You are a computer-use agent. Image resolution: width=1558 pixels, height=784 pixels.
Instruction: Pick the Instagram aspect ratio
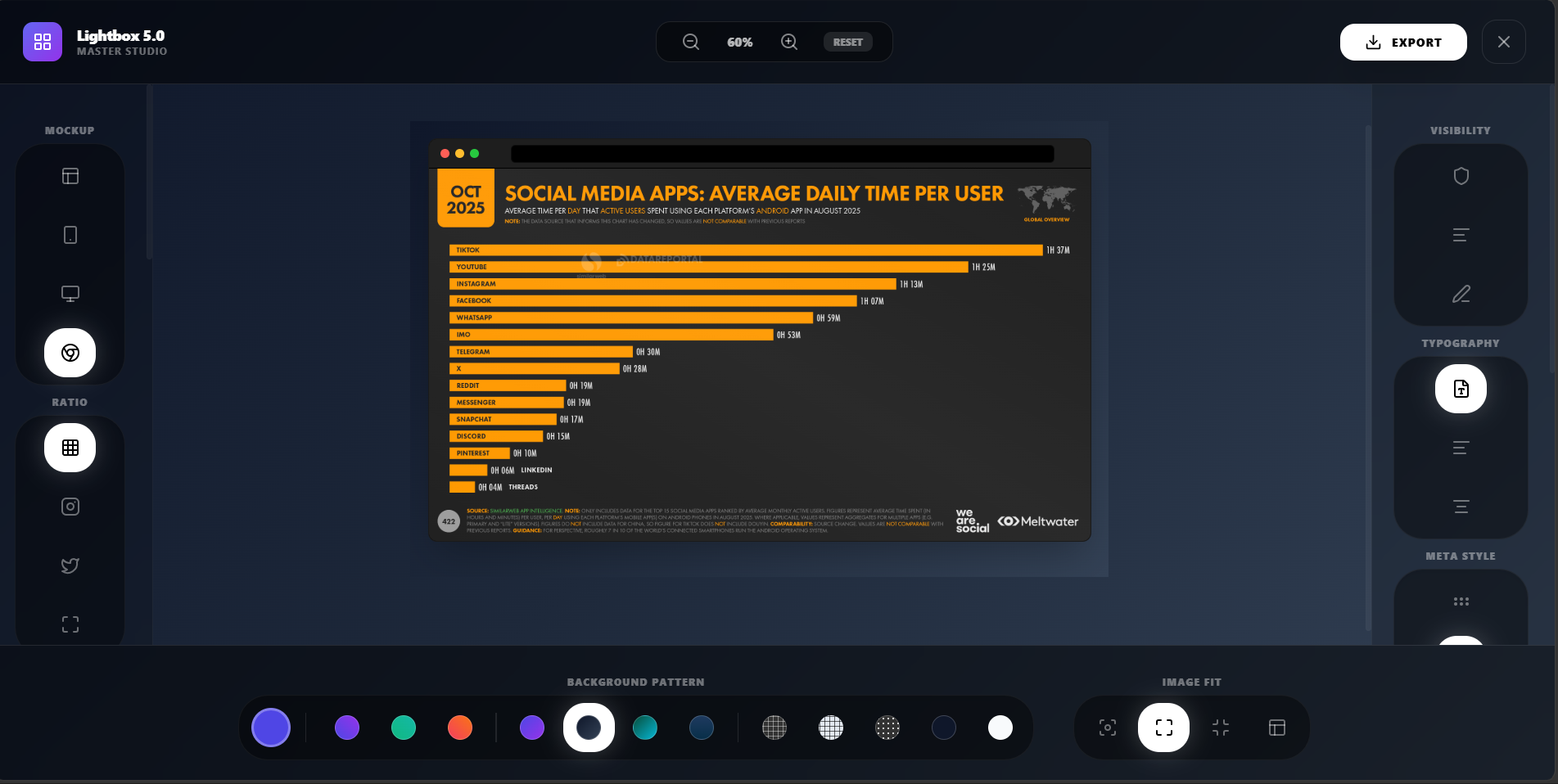(x=70, y=507)
